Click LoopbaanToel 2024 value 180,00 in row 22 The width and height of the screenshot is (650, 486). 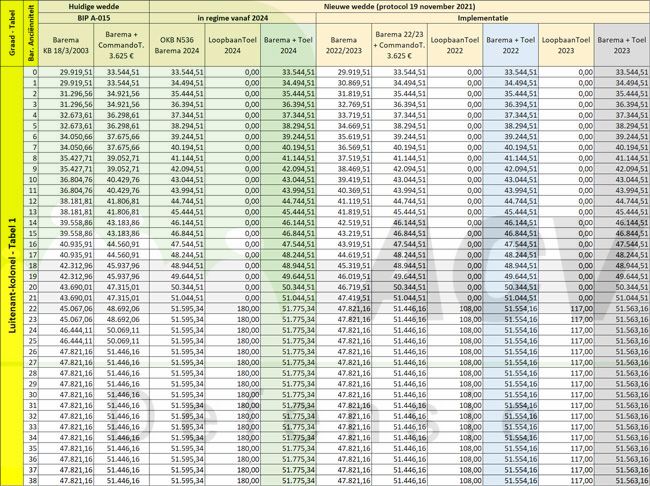click(233, 309)
